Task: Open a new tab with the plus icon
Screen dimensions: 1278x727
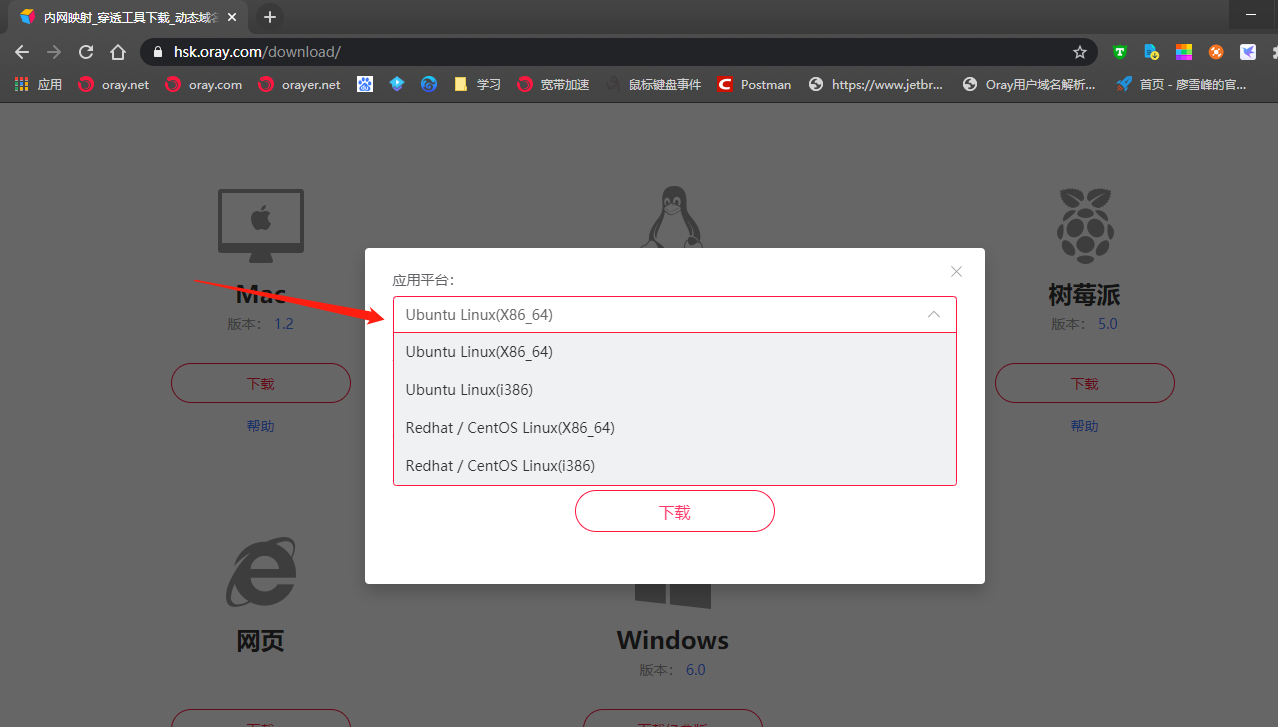Action: click(269, 17)
